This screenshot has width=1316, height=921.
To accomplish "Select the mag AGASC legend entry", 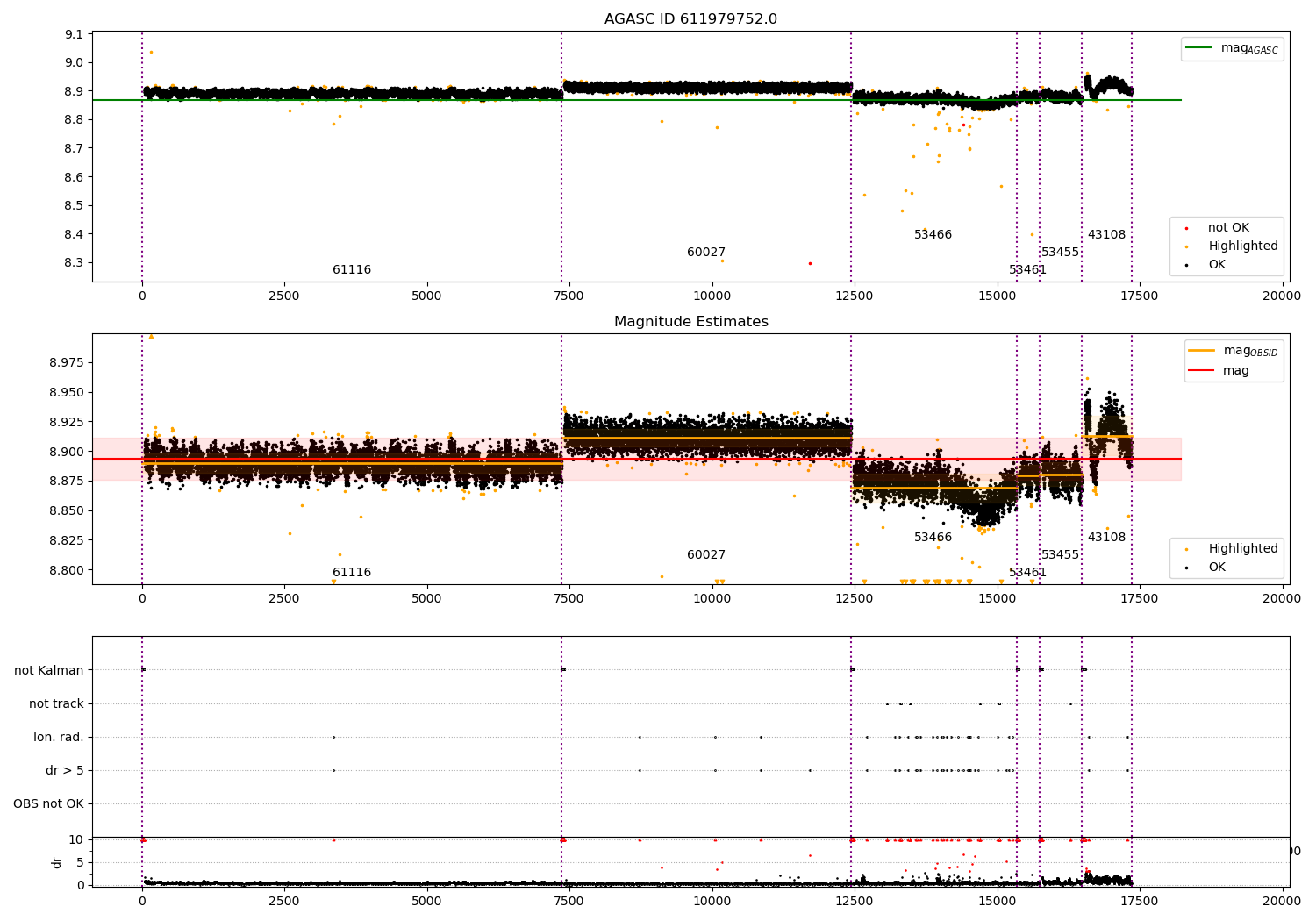I will click(1233, 48).
